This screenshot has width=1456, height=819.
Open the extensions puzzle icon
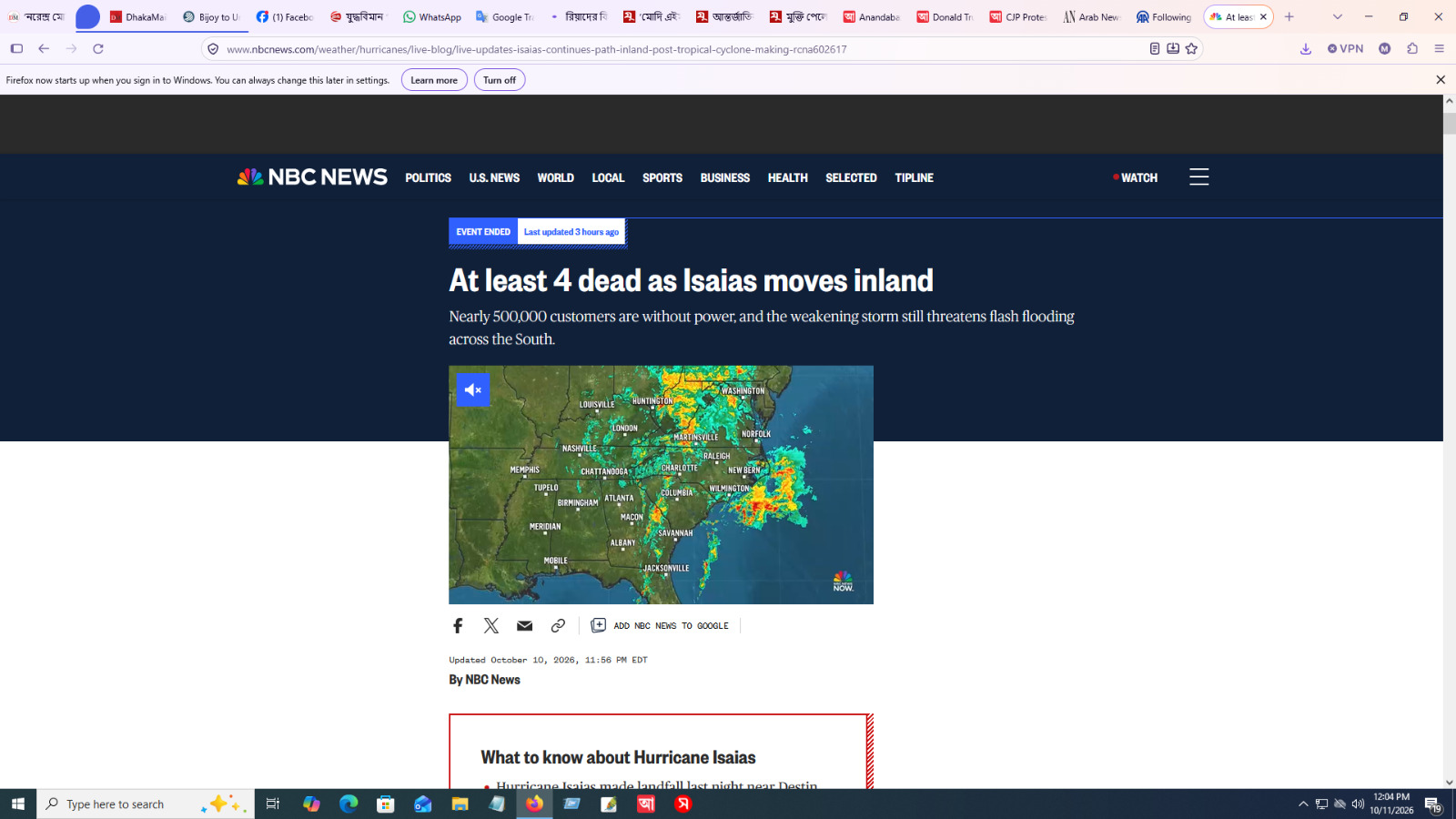point(1412,49)
